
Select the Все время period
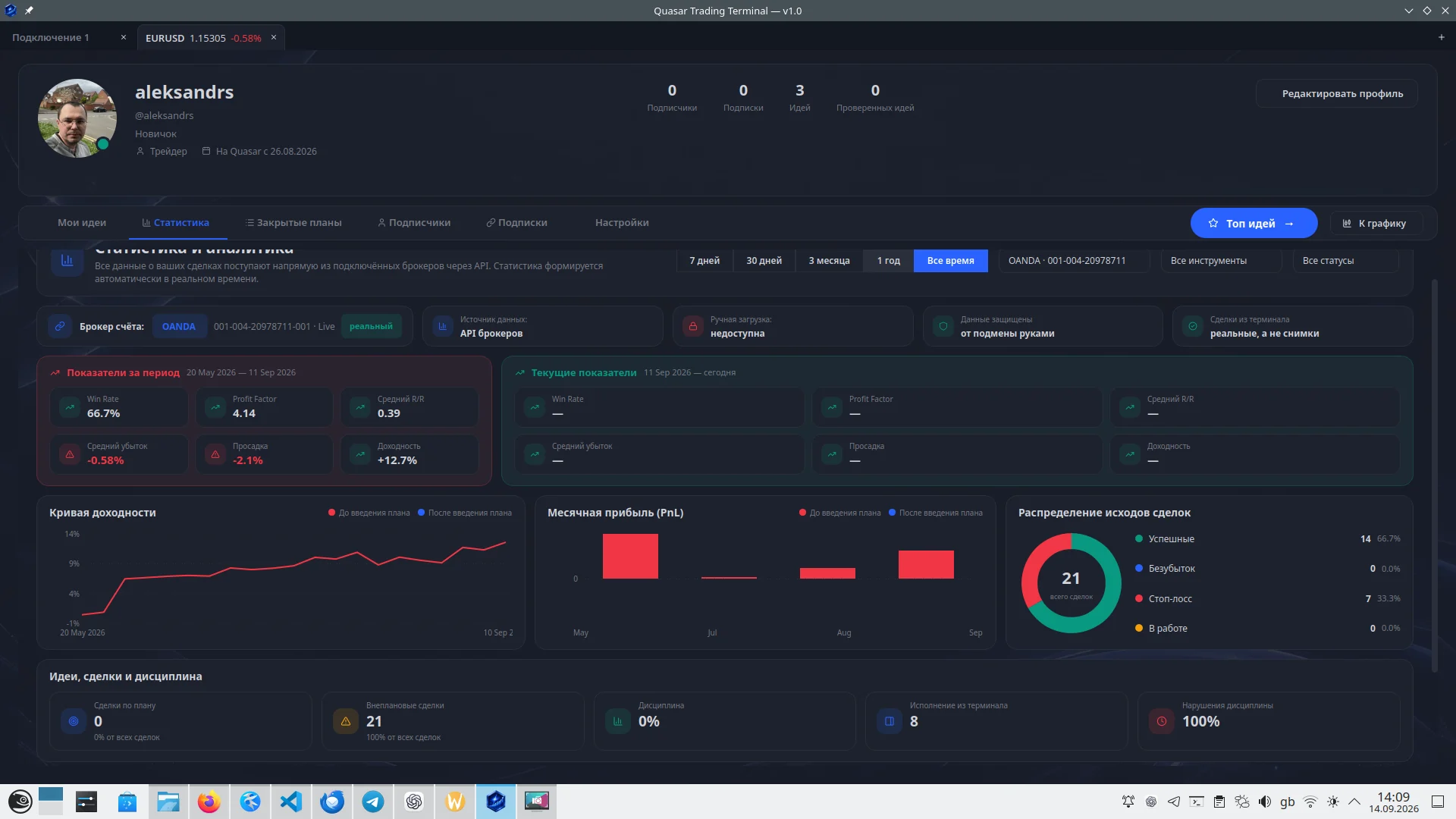pos(950,261)
